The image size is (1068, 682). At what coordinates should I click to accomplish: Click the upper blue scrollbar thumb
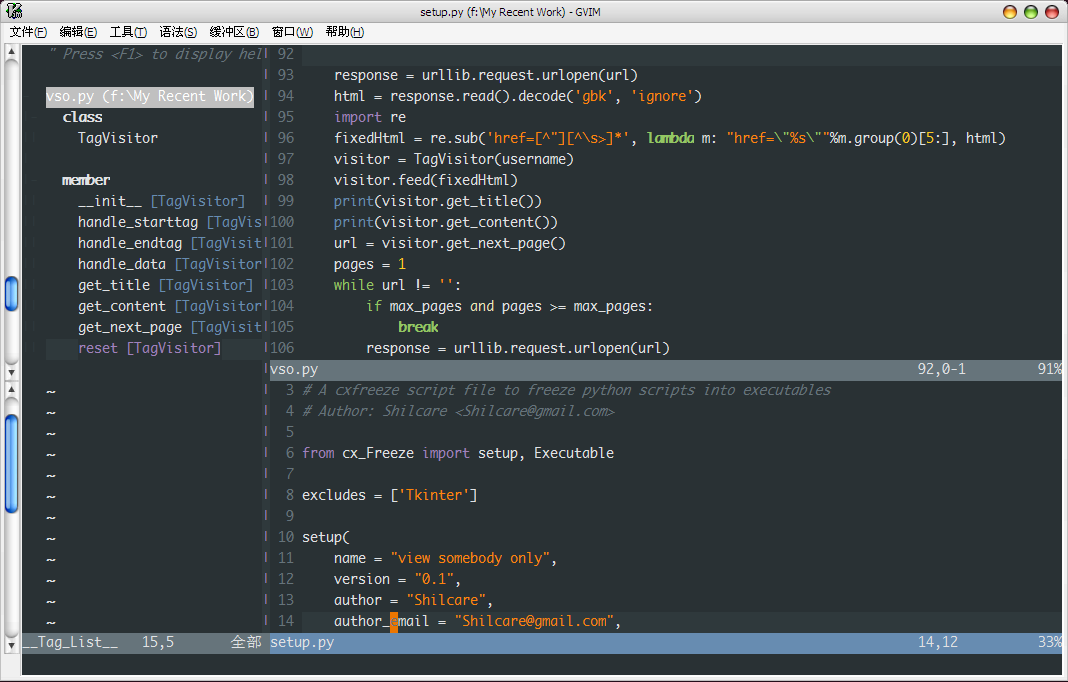pyautogui.click(x=11, y=293)
